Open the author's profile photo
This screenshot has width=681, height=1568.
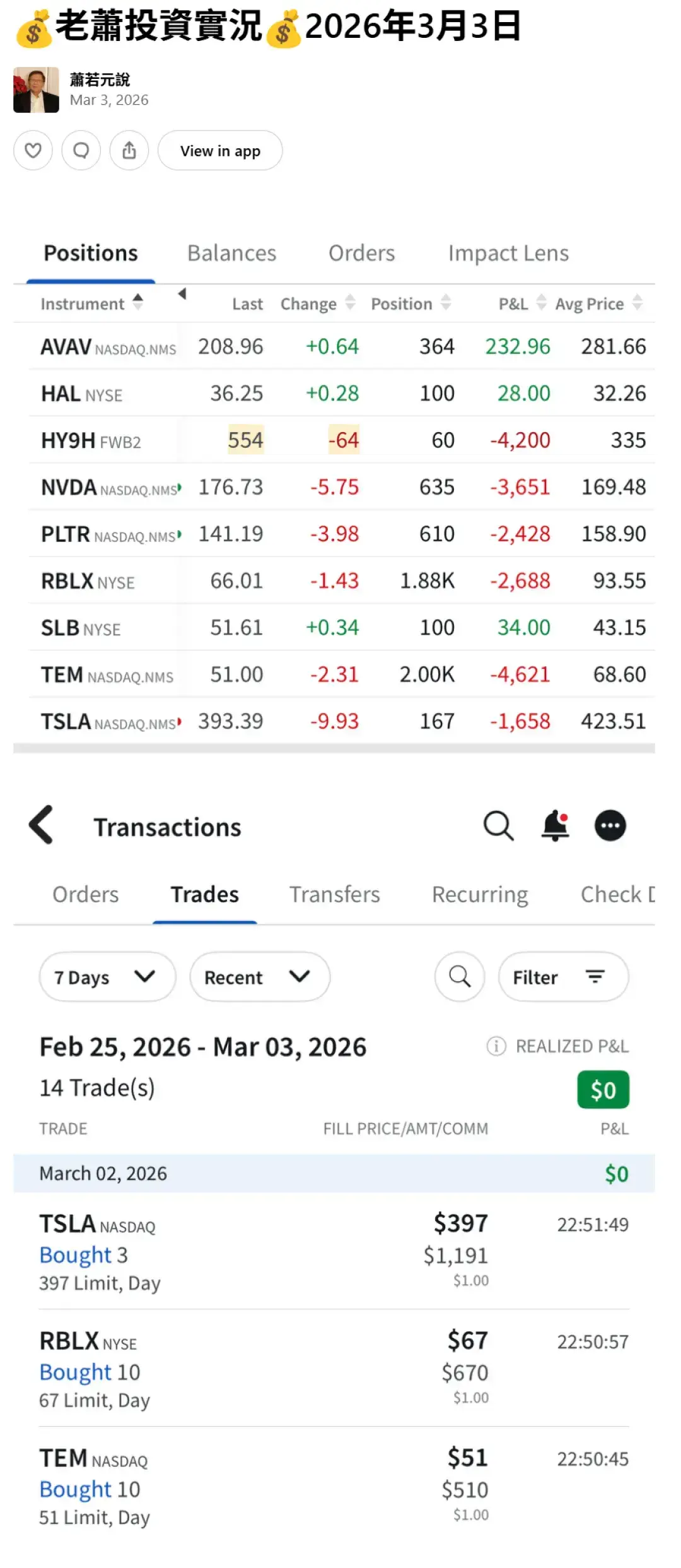click(x=36, y=90)
